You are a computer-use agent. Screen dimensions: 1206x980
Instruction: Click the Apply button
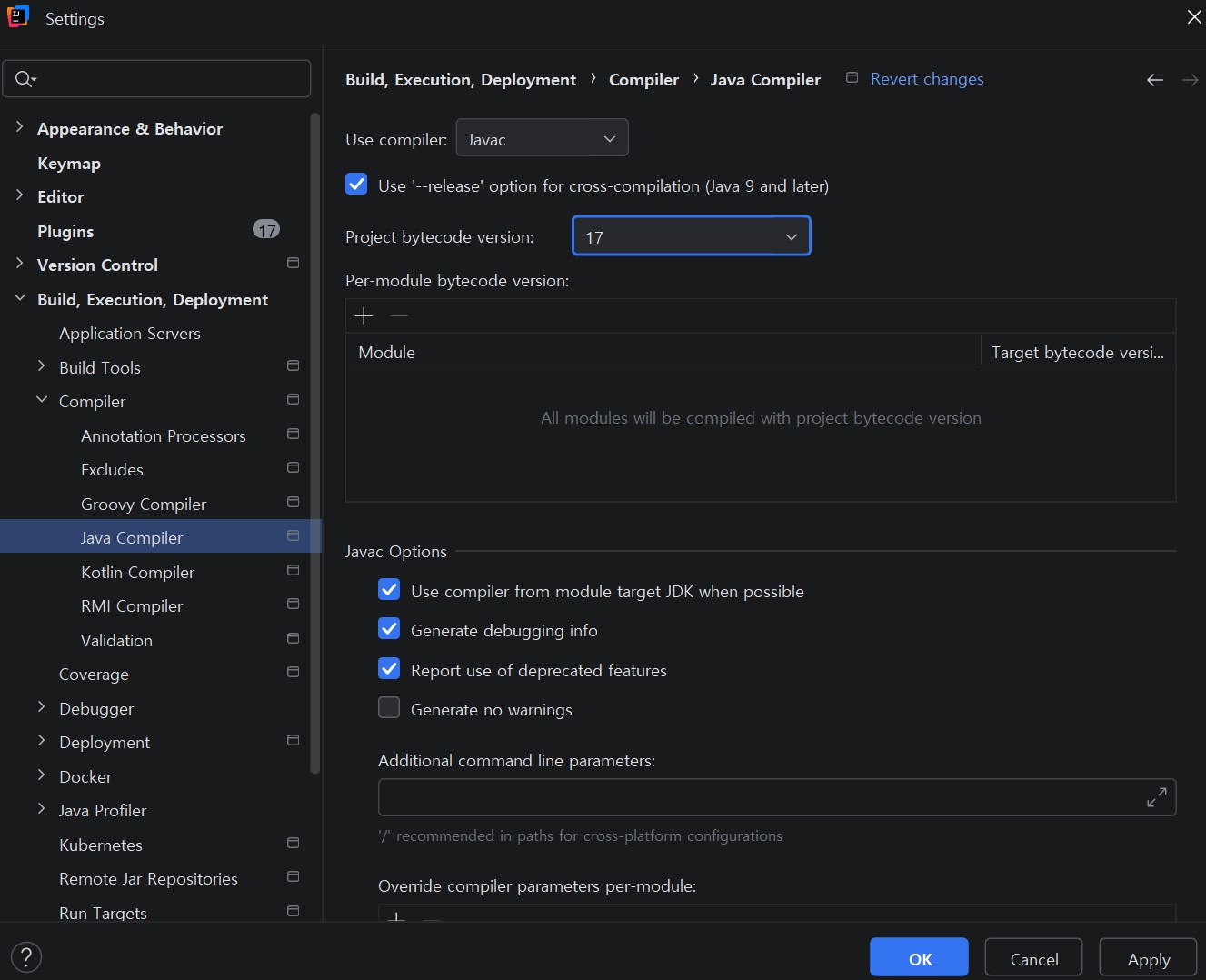[x=1148, y=958]
